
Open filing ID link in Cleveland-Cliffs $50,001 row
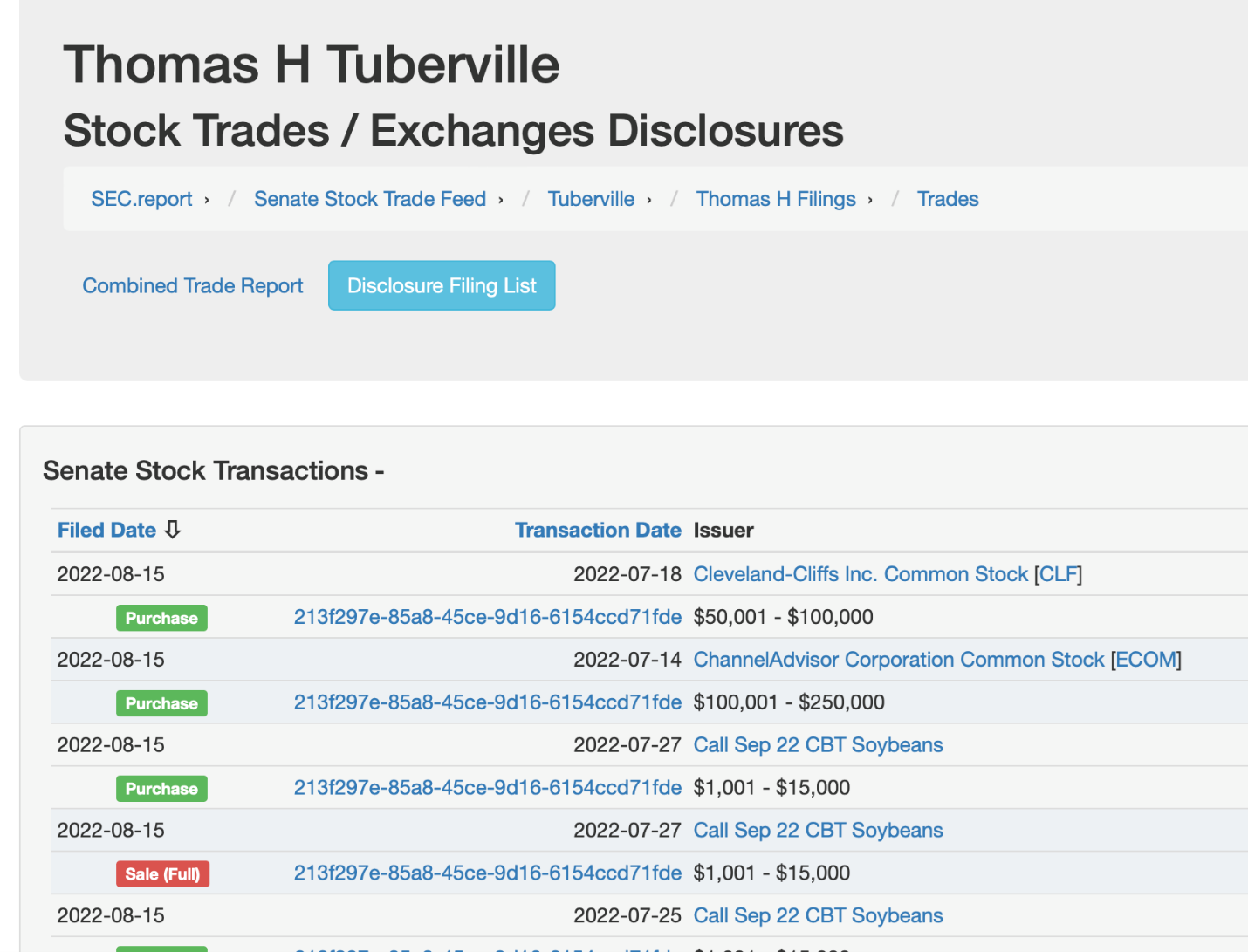click(x=487, y=617)
